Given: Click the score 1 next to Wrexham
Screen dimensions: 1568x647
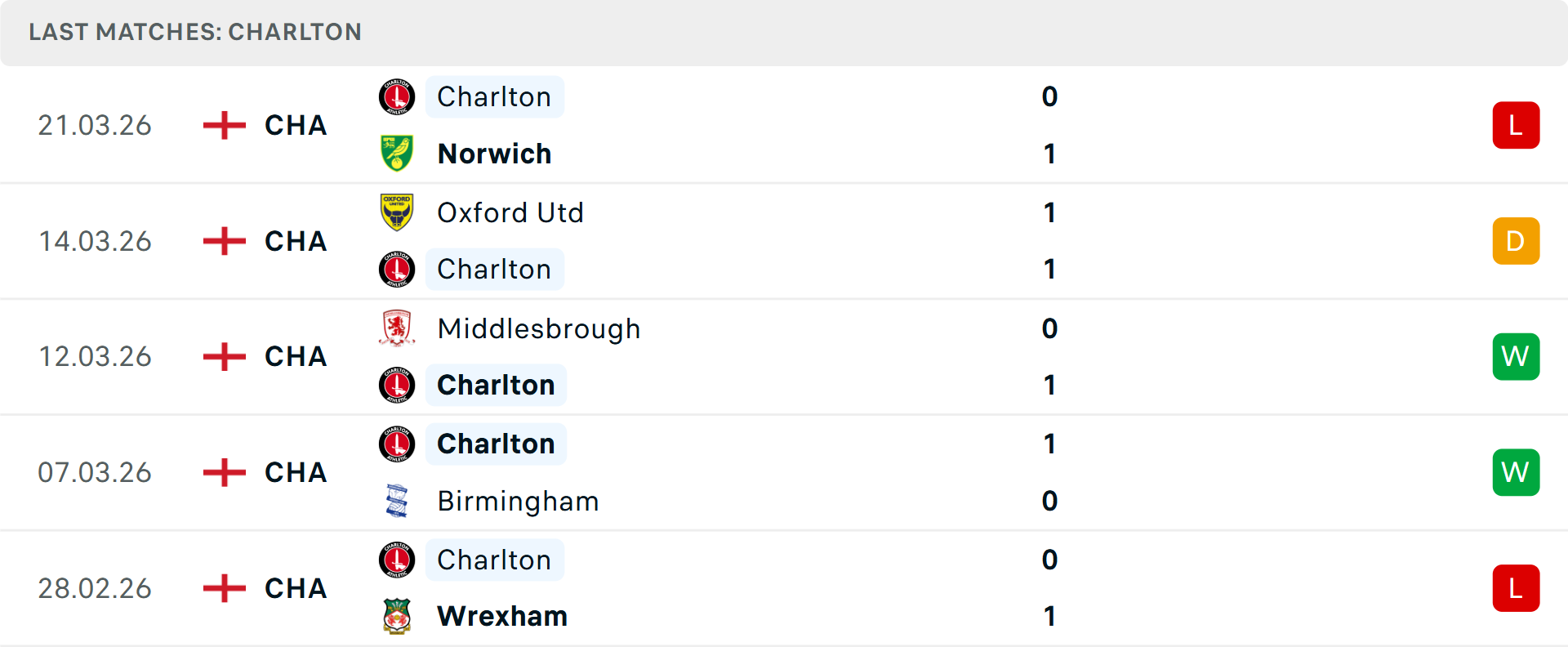Looking at the screenshot, I should (x=1049, y=616).
